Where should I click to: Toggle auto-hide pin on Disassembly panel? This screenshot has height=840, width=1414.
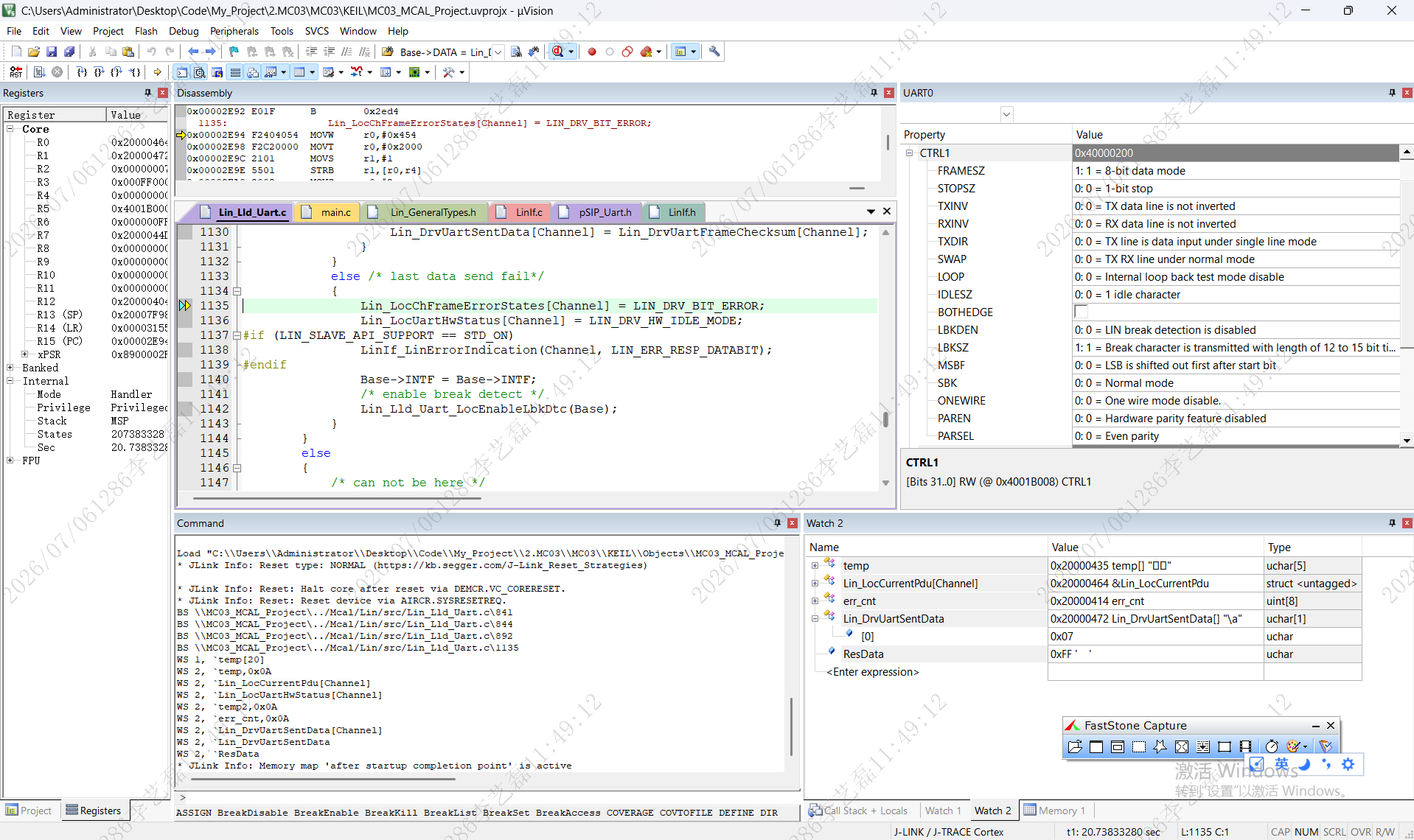874,93
